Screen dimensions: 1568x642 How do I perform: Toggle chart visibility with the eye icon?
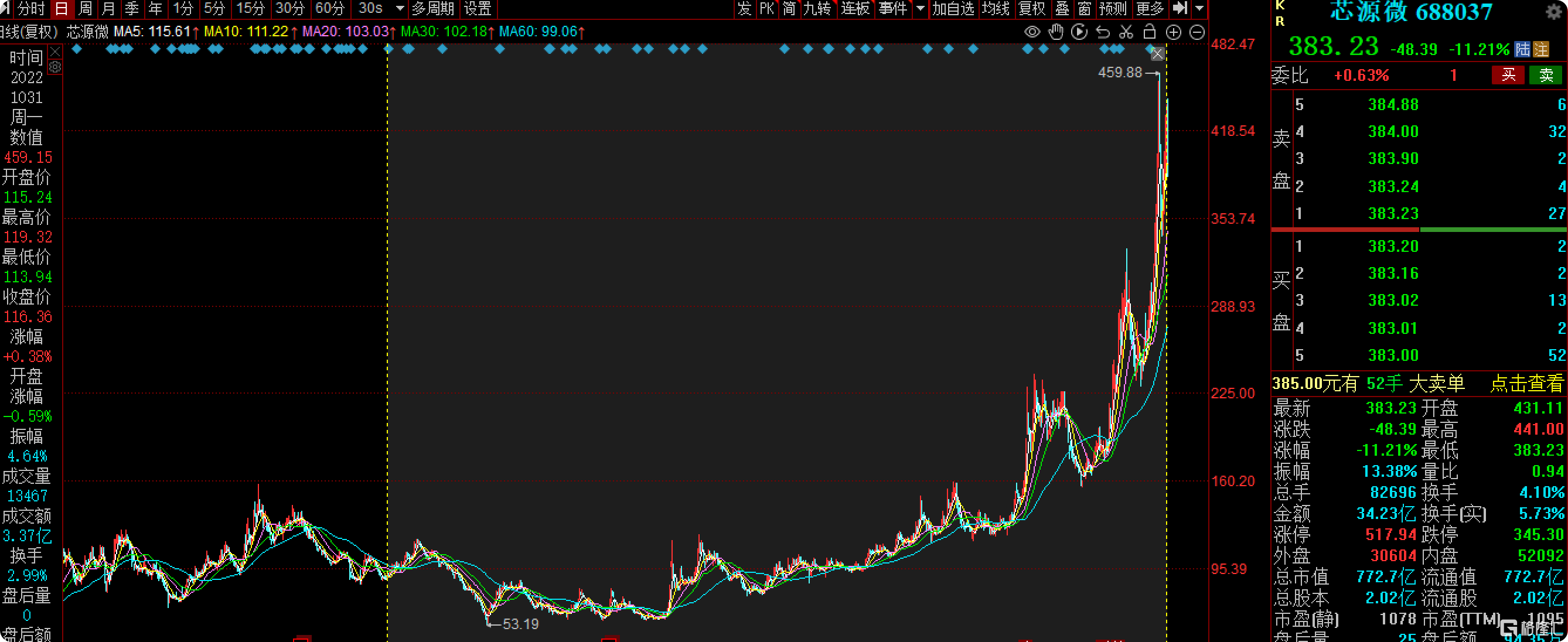pos(1032,32)
